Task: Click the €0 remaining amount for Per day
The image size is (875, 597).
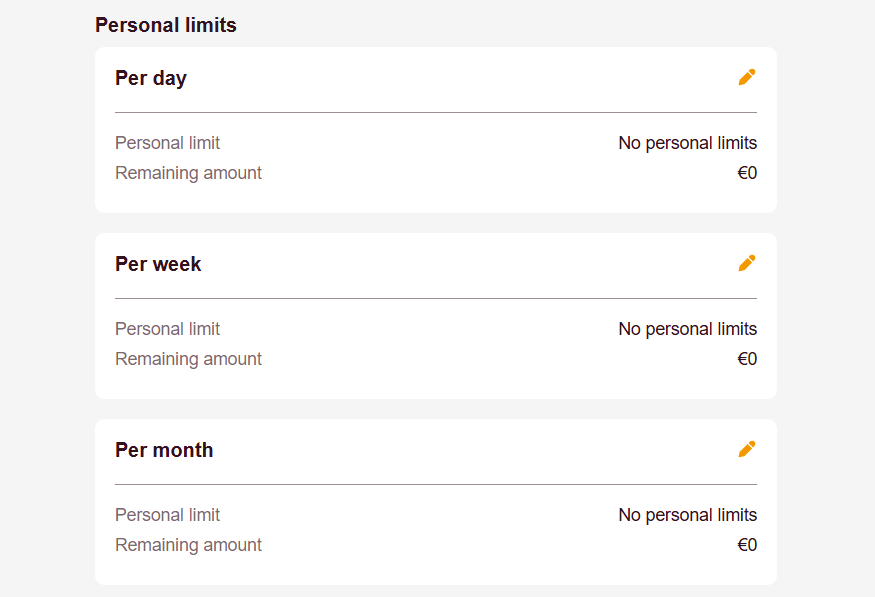Action: (747, 173)
